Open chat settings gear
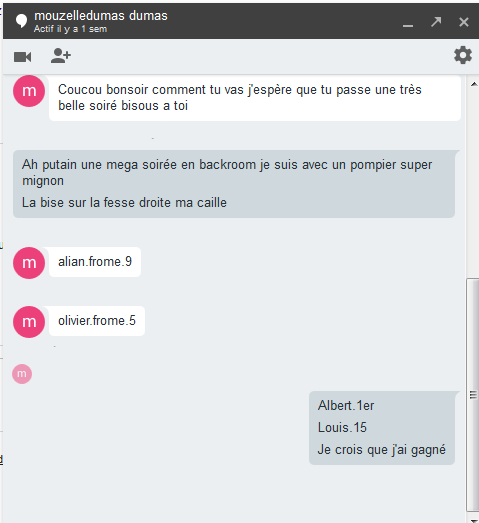 point(463,55)
